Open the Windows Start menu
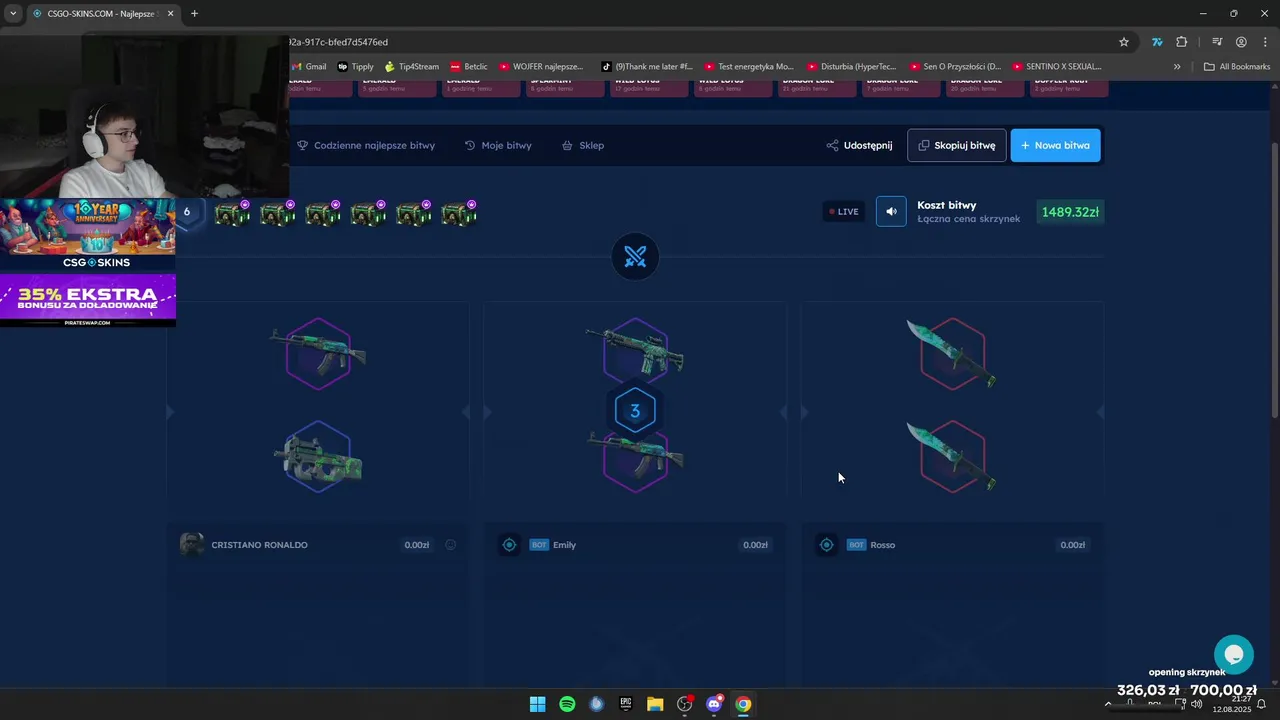Viewport: 1280px width, 720px height. [537, 704]
